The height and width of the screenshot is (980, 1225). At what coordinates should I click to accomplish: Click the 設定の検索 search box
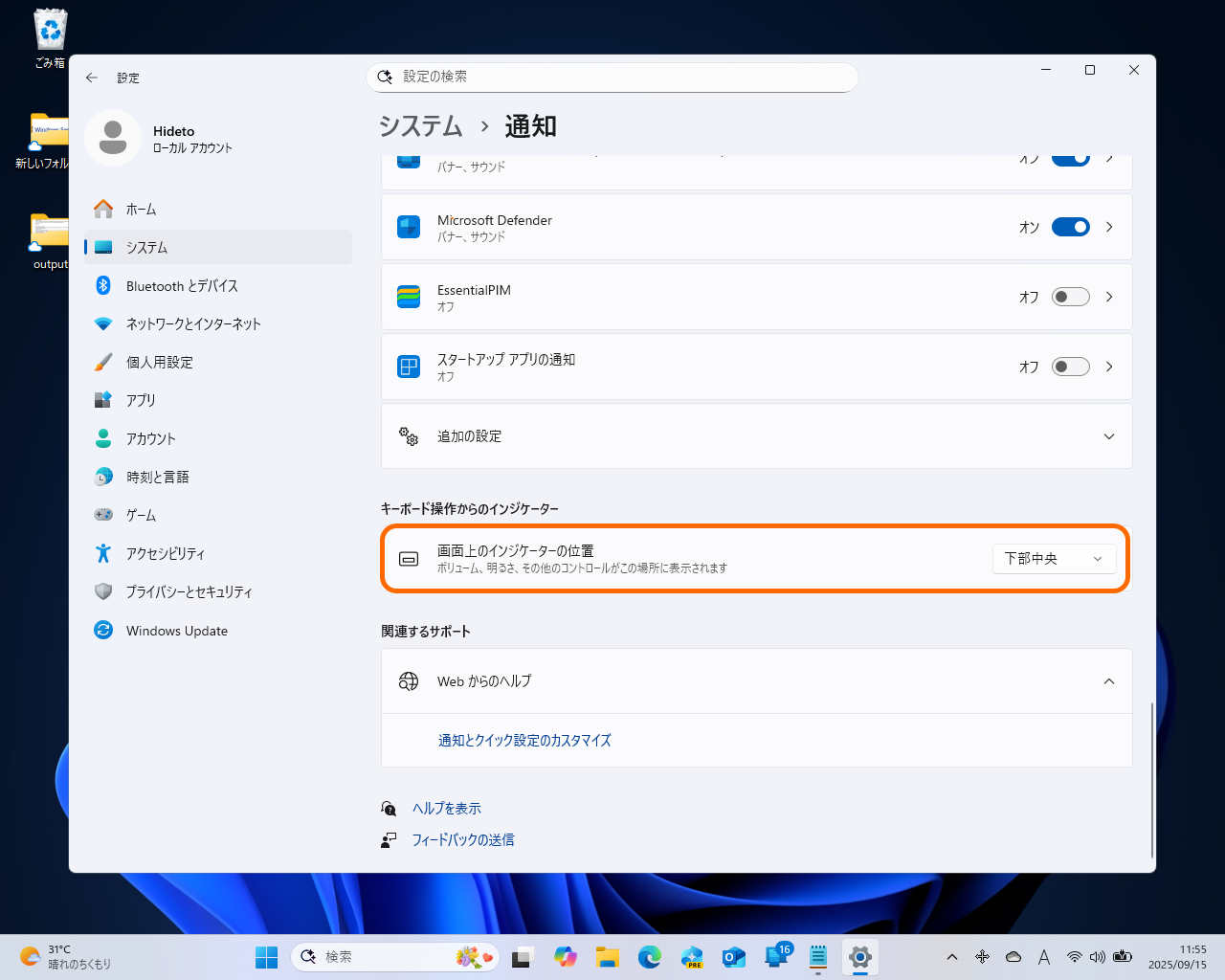[612, 78]
